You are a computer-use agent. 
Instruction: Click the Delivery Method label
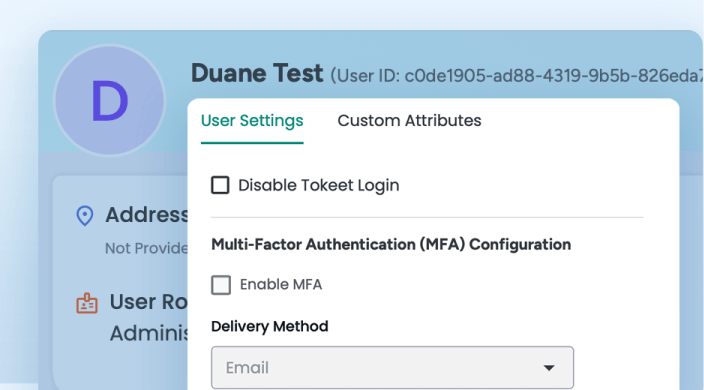(269, 326)
